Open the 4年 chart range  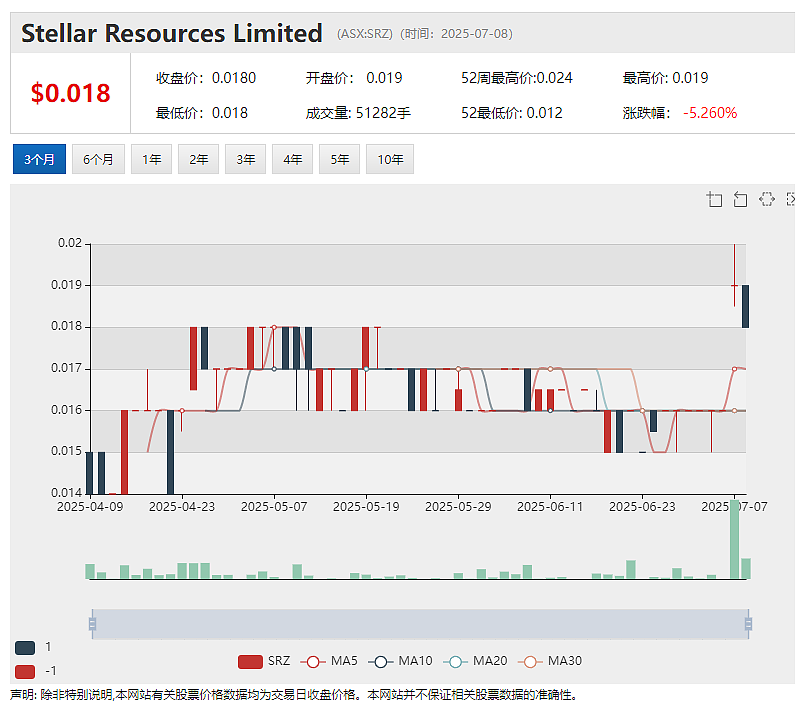[x=293, y=159]
